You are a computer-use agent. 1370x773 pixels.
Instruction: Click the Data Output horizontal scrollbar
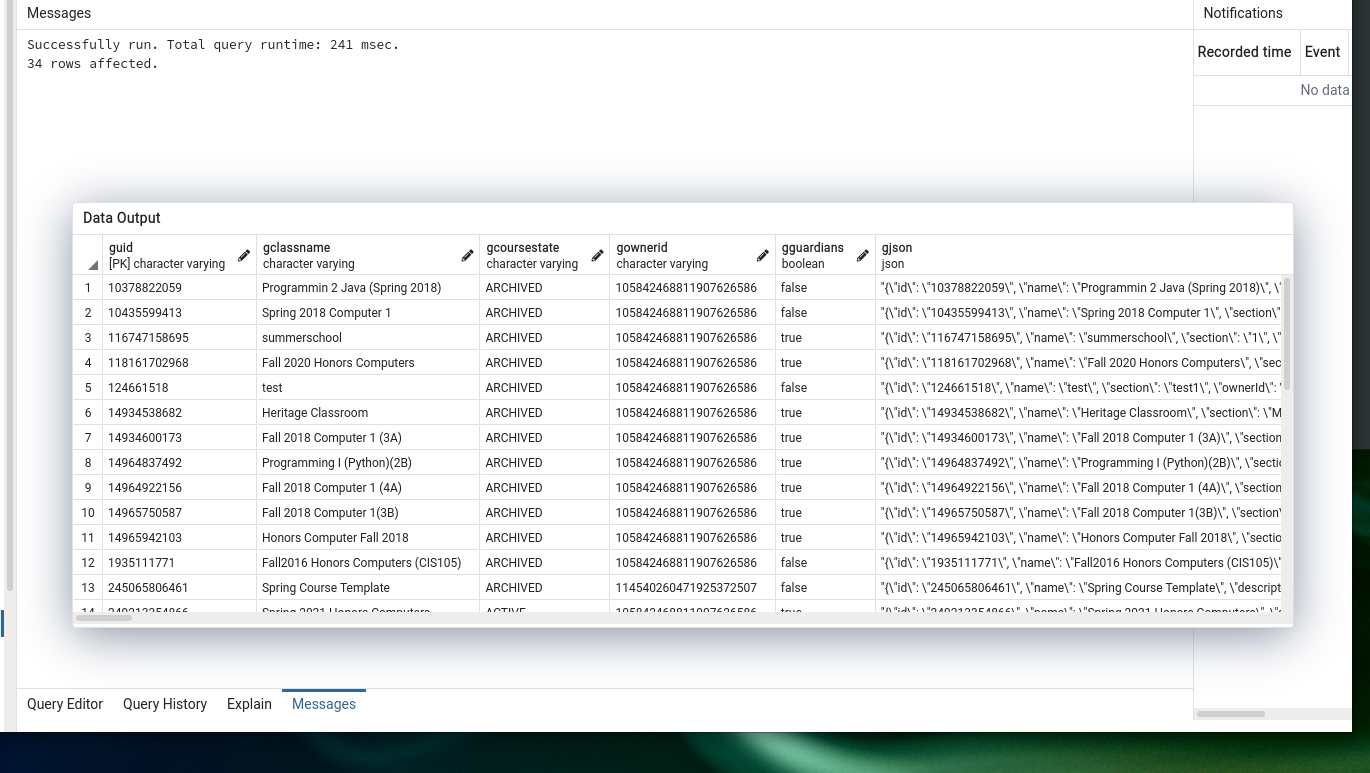[x=104, y=617]
